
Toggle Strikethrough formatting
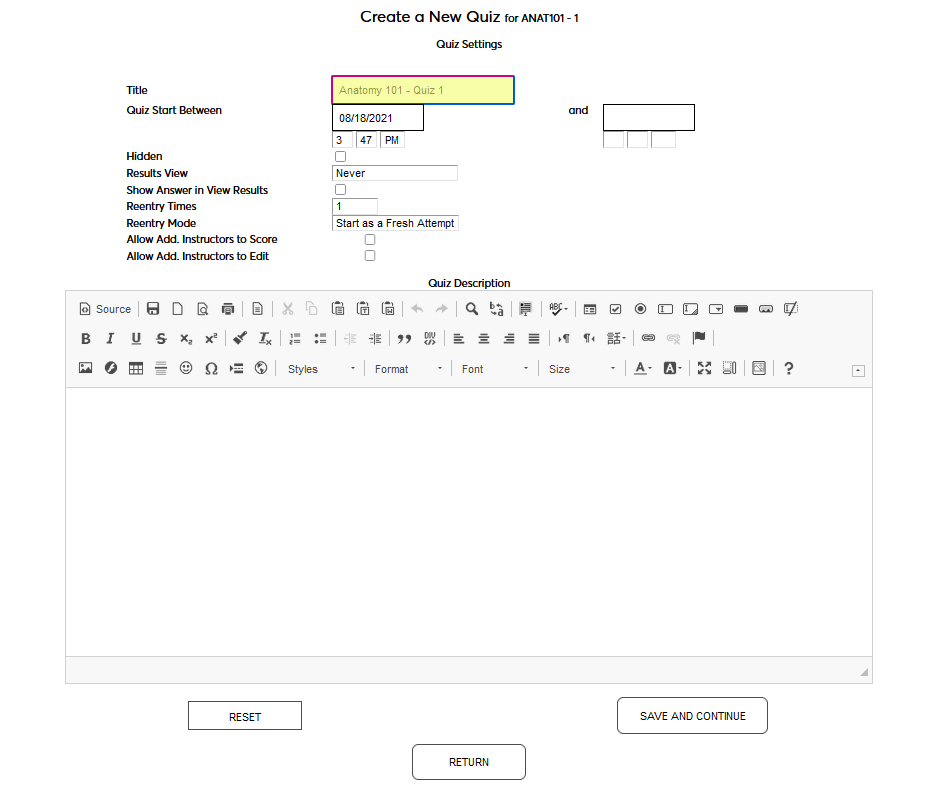[161, 339]
